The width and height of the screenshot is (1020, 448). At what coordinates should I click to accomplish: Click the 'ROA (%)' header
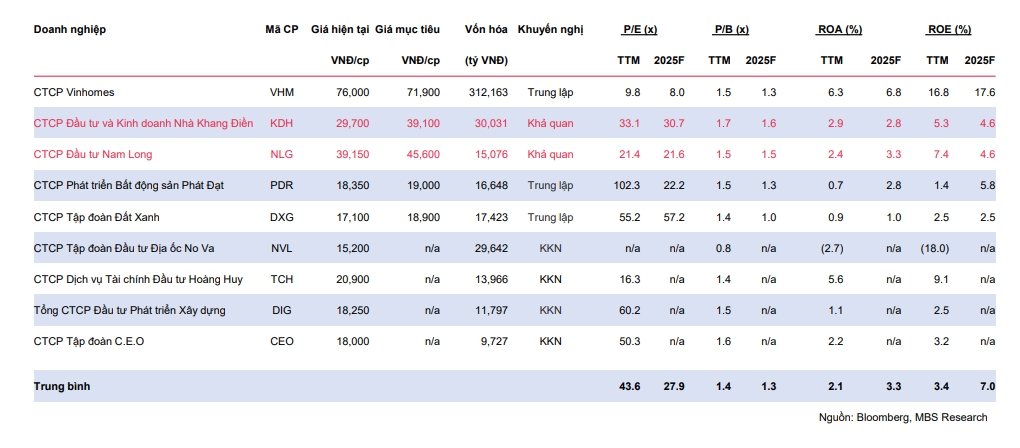coord(840,29)
